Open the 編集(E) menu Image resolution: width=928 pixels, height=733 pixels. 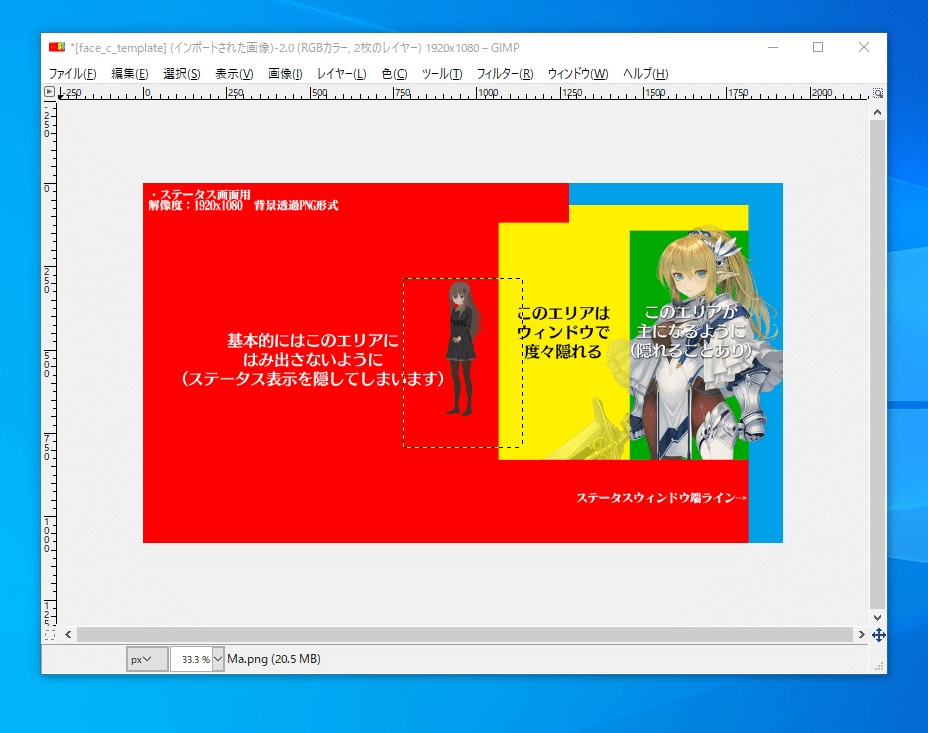click(130, 74)
